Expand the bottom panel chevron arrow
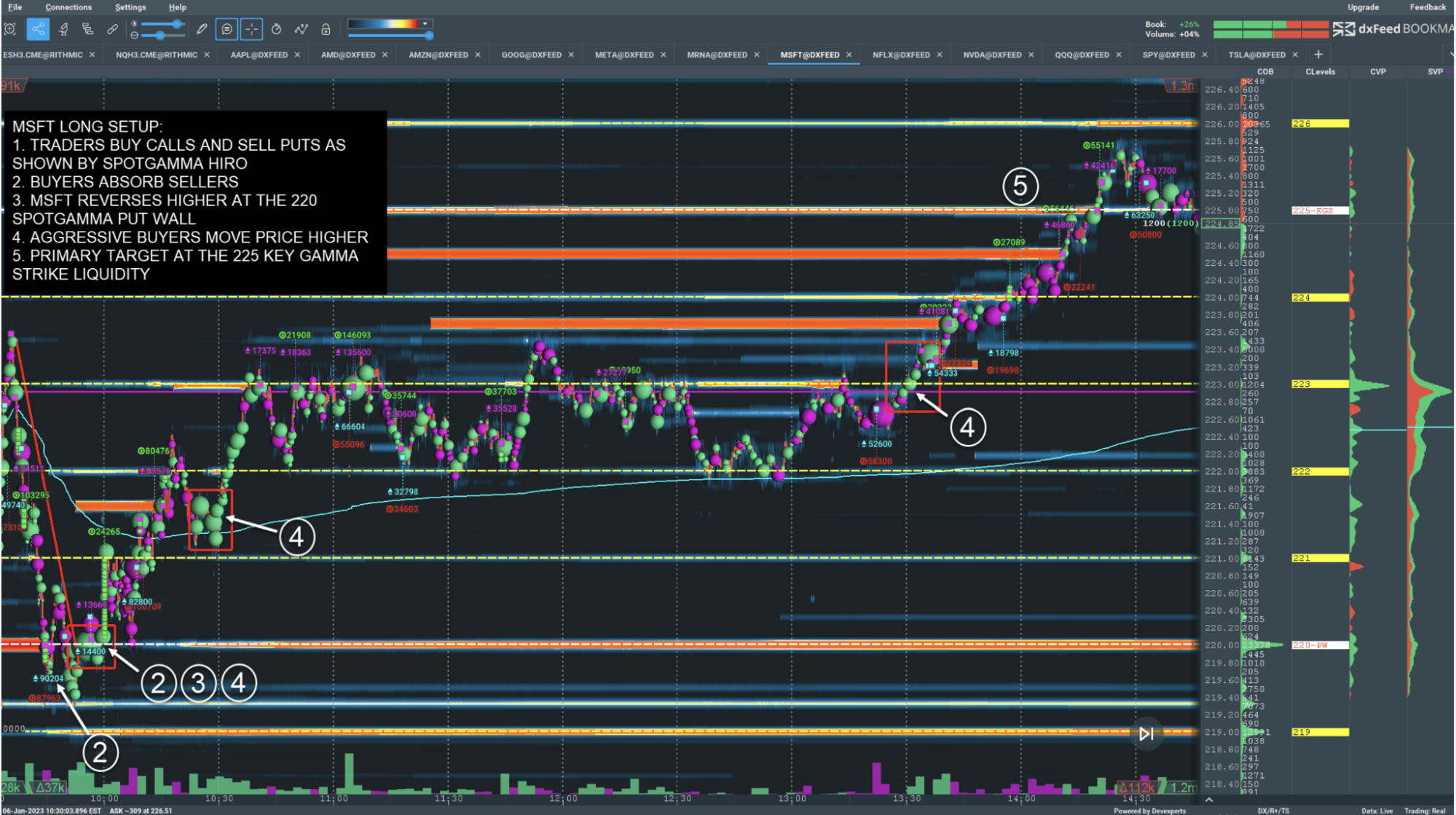This screenshot has width=1456, height=815. point(1209,800)
